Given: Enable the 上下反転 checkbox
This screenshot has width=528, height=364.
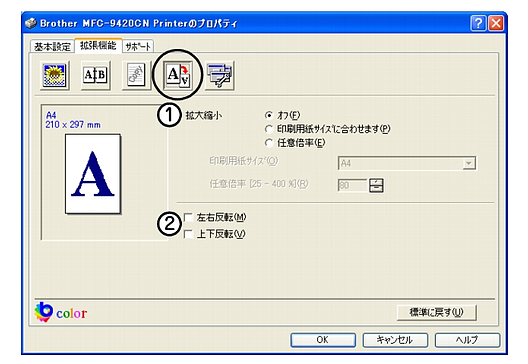Looking at the screenshot, I should tap(188, 234).
